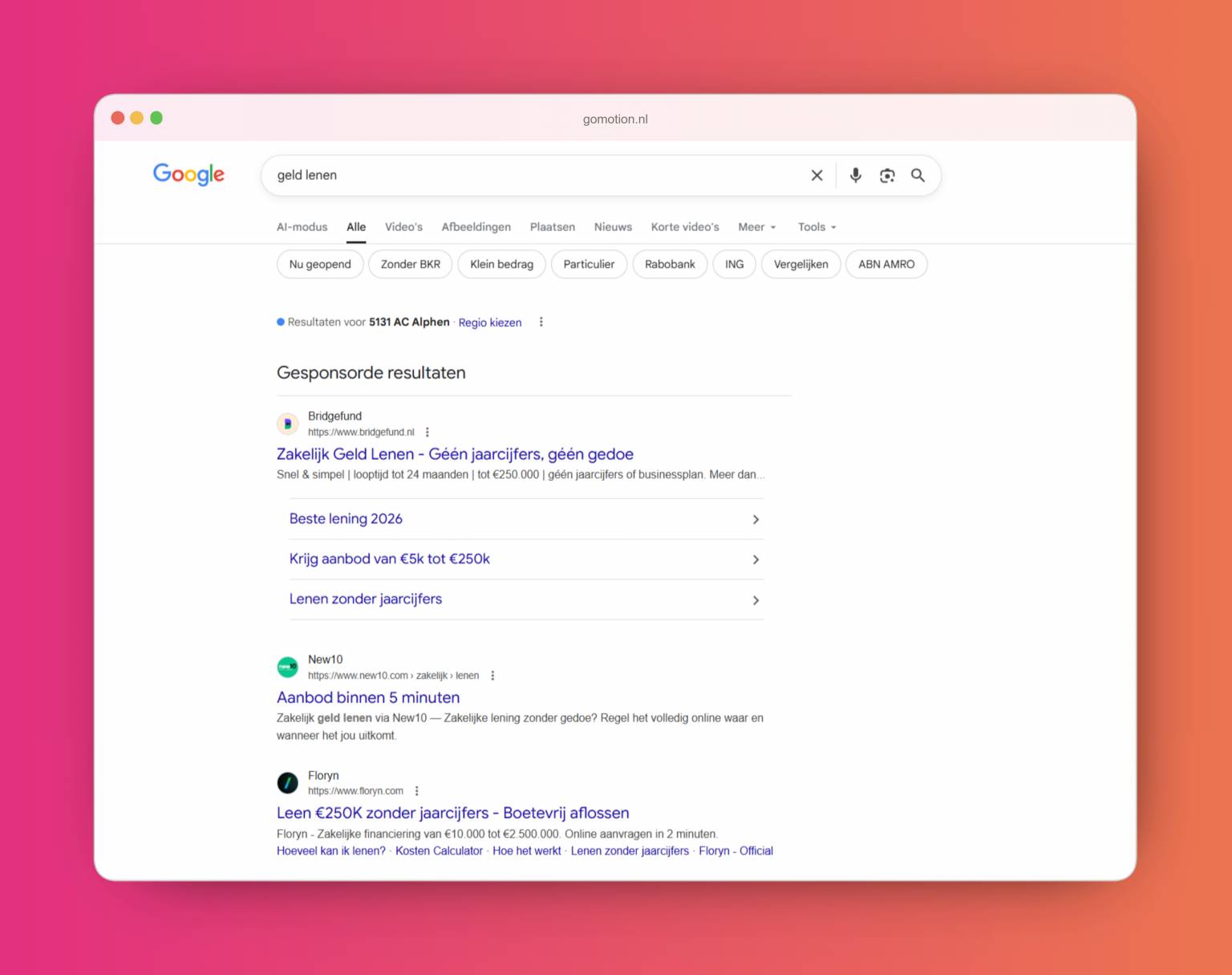The width and height of the screenshot is (1232, 975).
Task: Open the New10 ad three-dot options
Action: (x=492, y=676)
